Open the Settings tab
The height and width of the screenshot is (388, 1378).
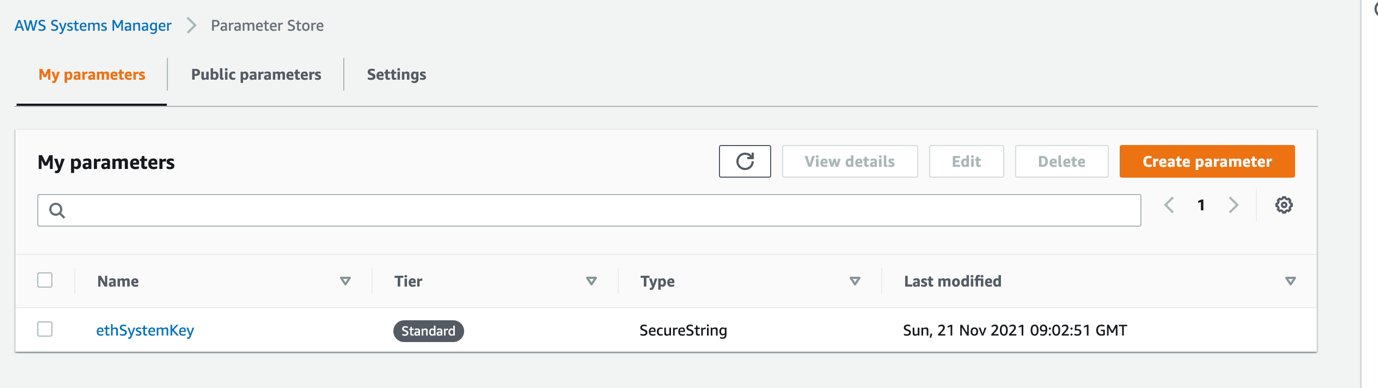(x=396, y=74)
